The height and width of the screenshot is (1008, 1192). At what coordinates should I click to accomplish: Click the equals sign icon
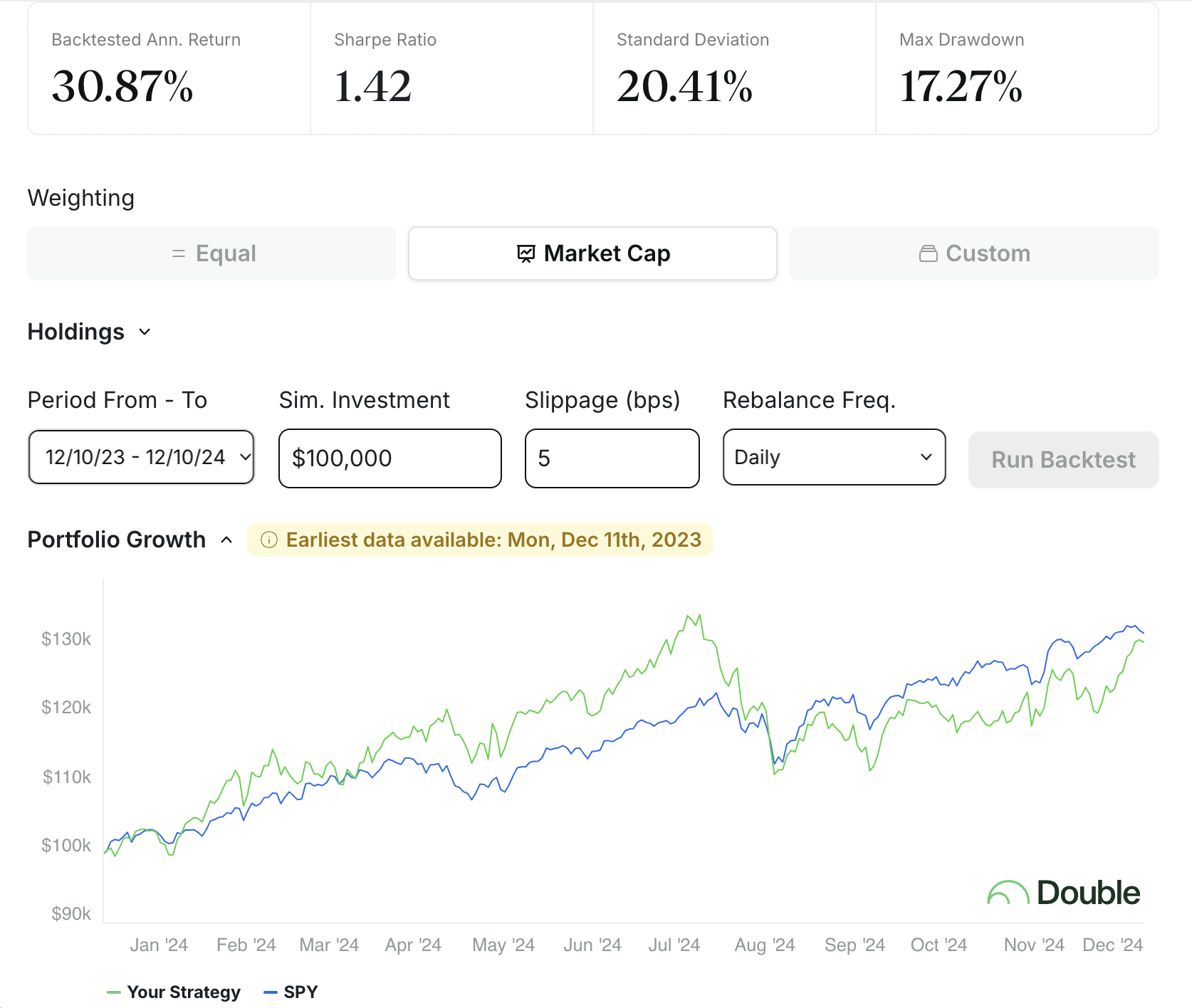(x=179, y=253)
